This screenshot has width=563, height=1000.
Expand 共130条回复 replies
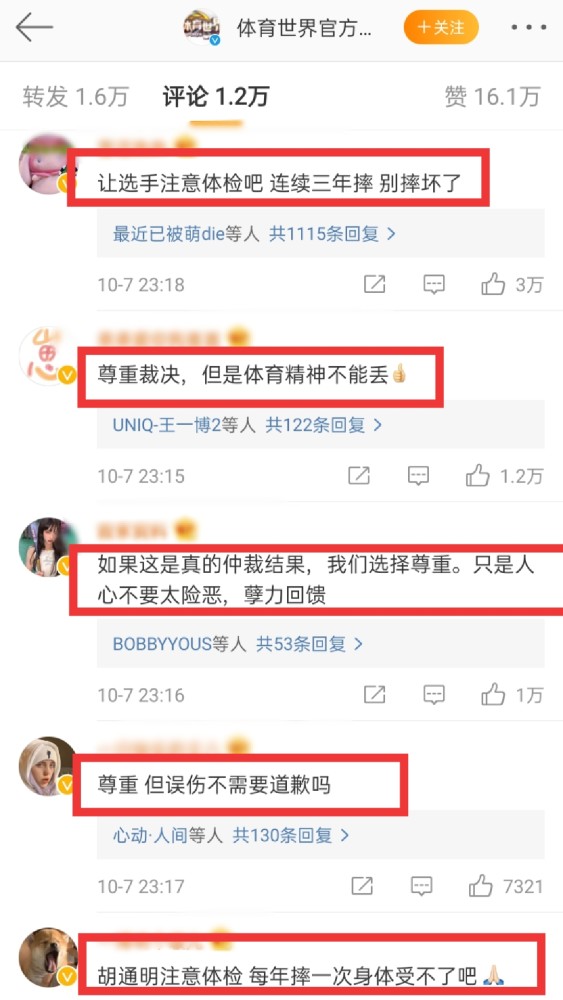point(291,835)
